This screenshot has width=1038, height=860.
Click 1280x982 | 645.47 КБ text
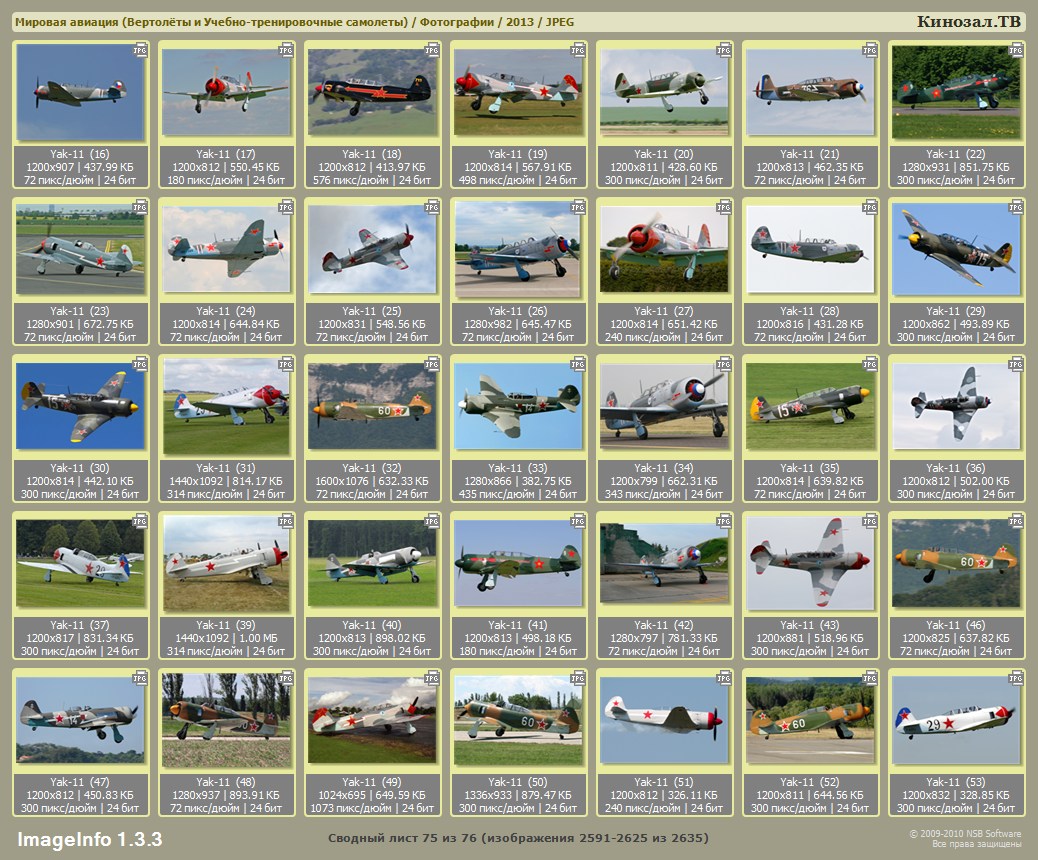(518, 324)
